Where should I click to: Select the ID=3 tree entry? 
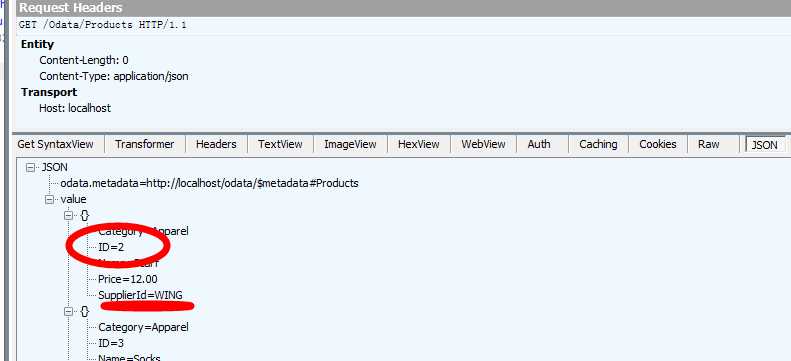[x=111, y=343]
